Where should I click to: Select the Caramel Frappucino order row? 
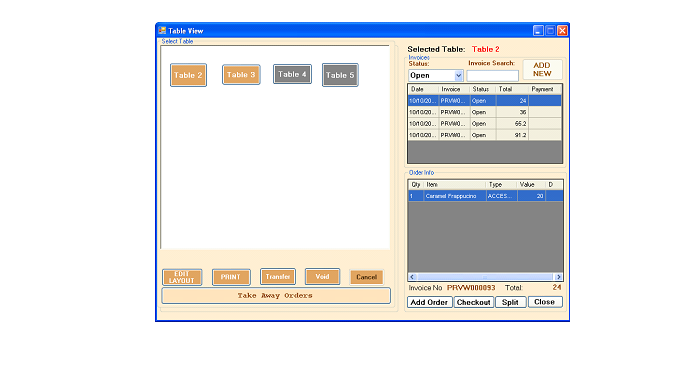tap(486, 196)
